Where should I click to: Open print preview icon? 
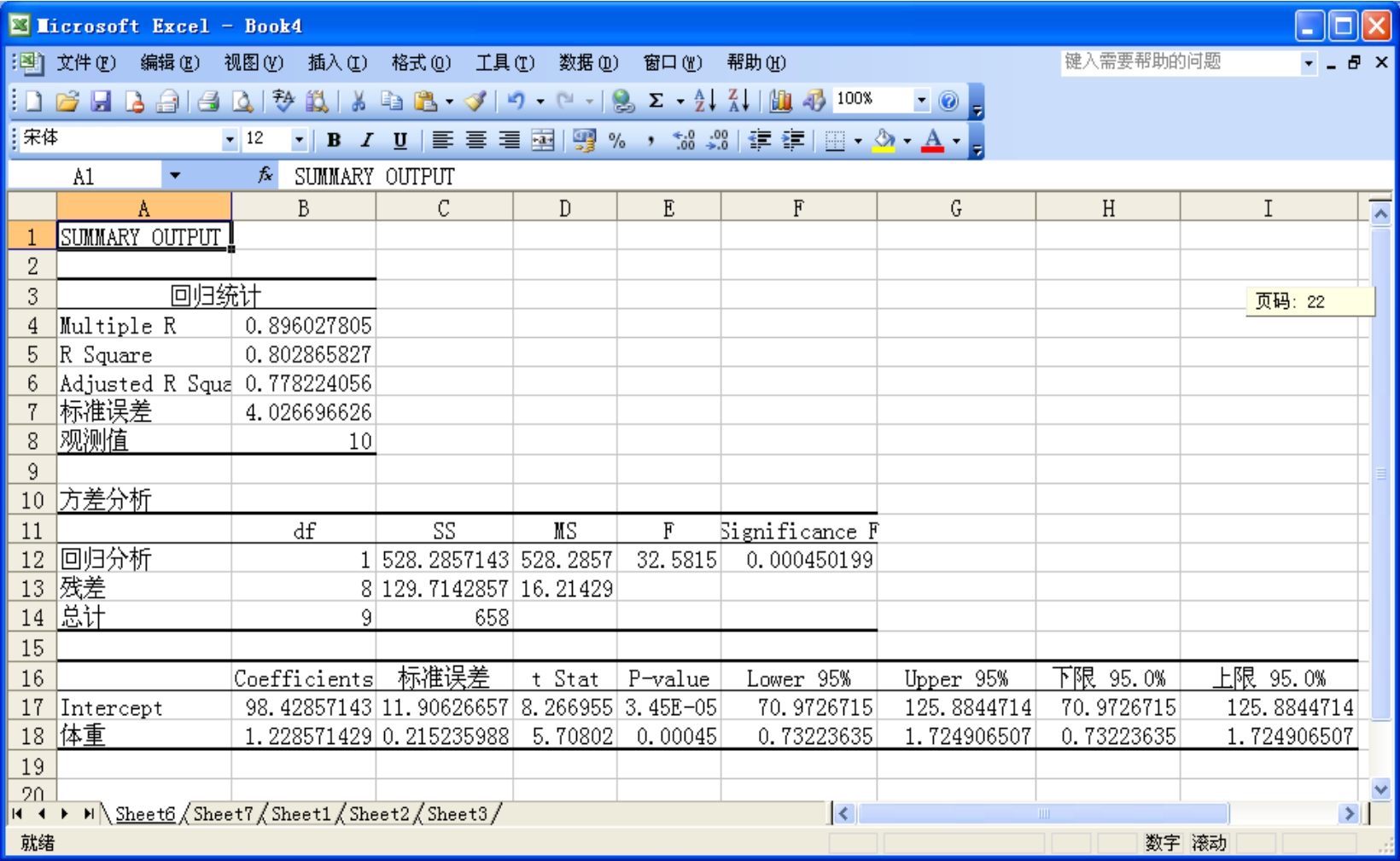(242, 102)
